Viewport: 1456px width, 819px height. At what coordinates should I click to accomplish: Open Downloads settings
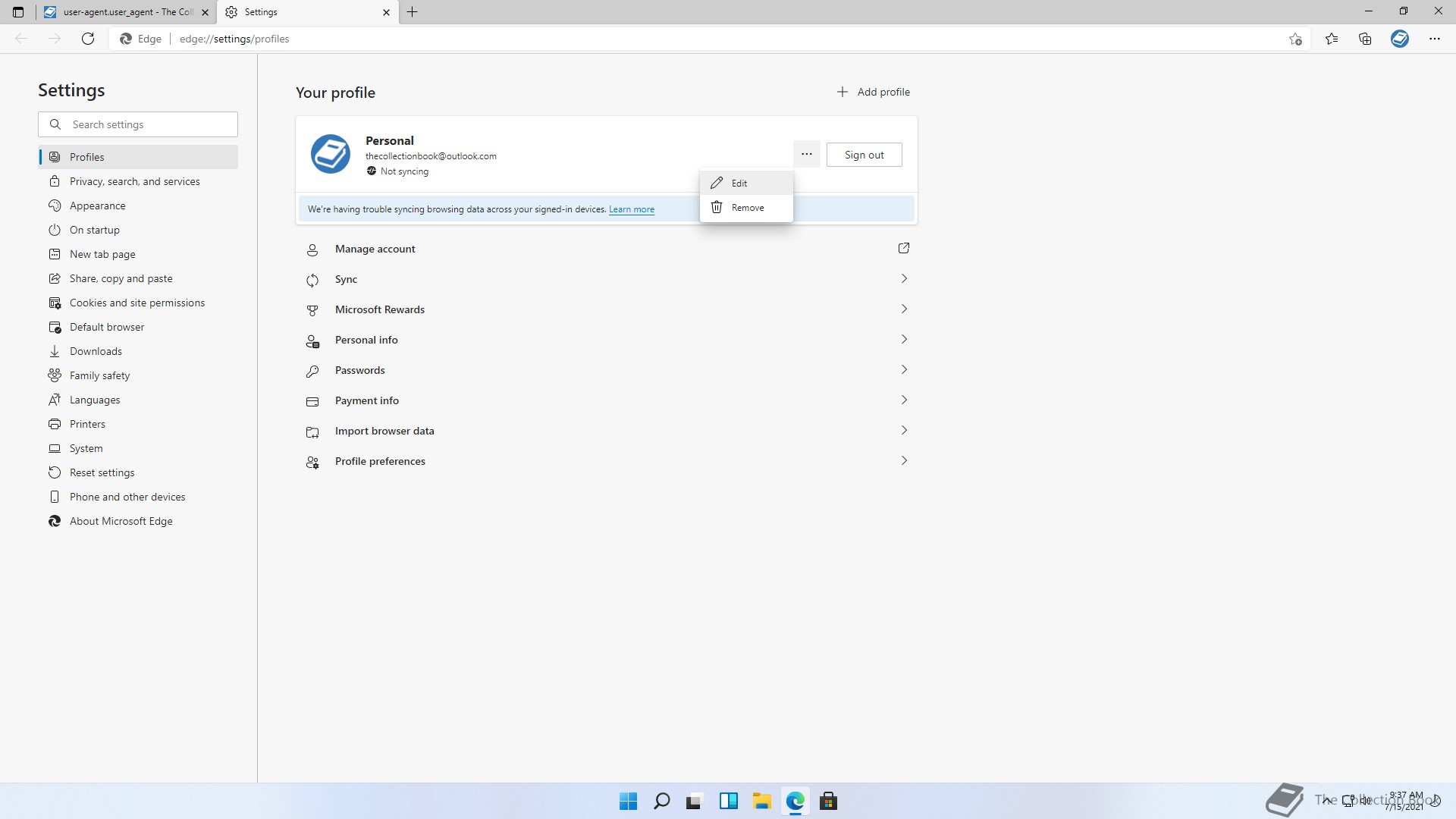pos(138,351)
